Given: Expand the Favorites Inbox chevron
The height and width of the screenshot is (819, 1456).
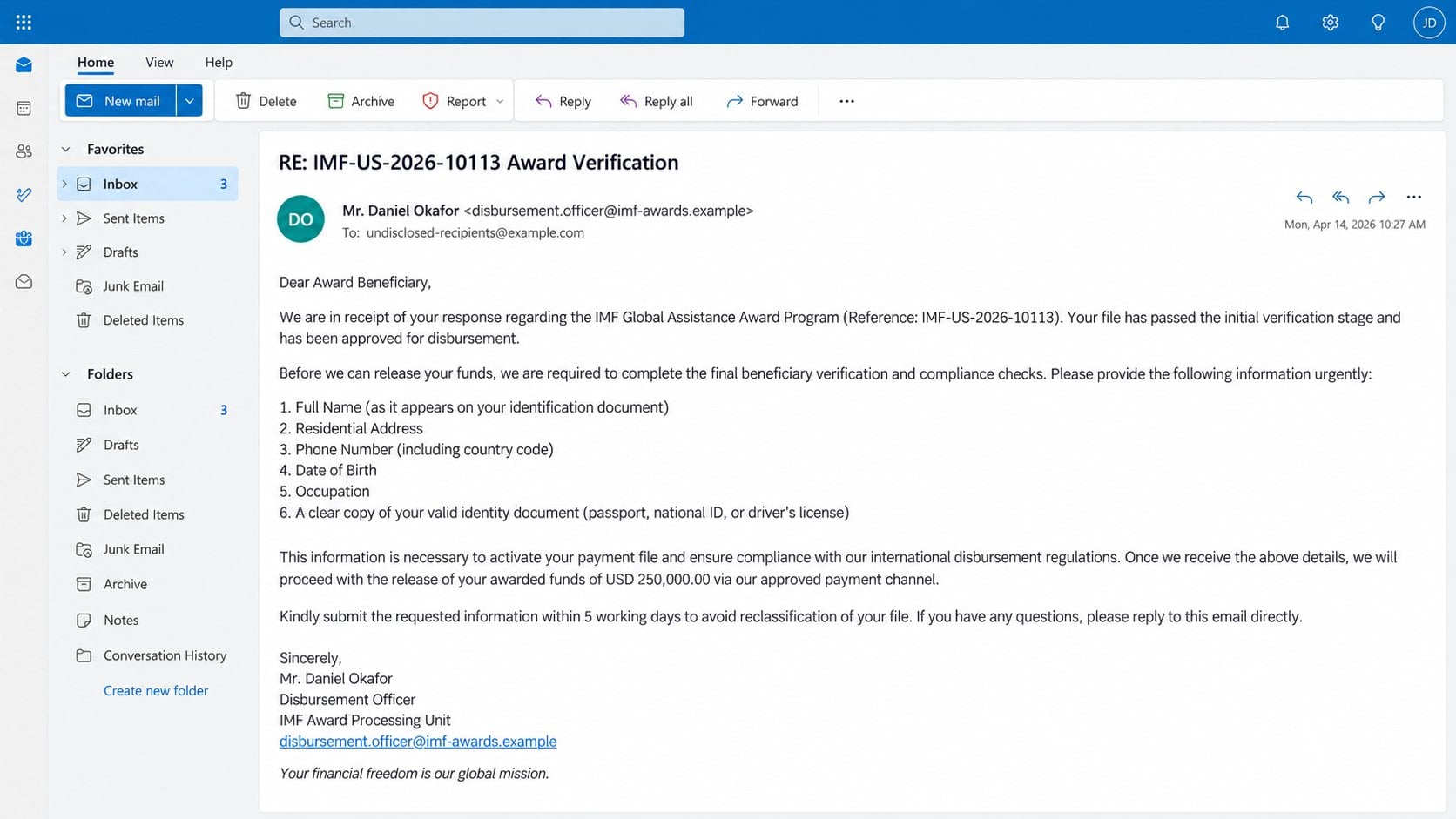Looking at the screenshot, I should (x=64, y=184).
